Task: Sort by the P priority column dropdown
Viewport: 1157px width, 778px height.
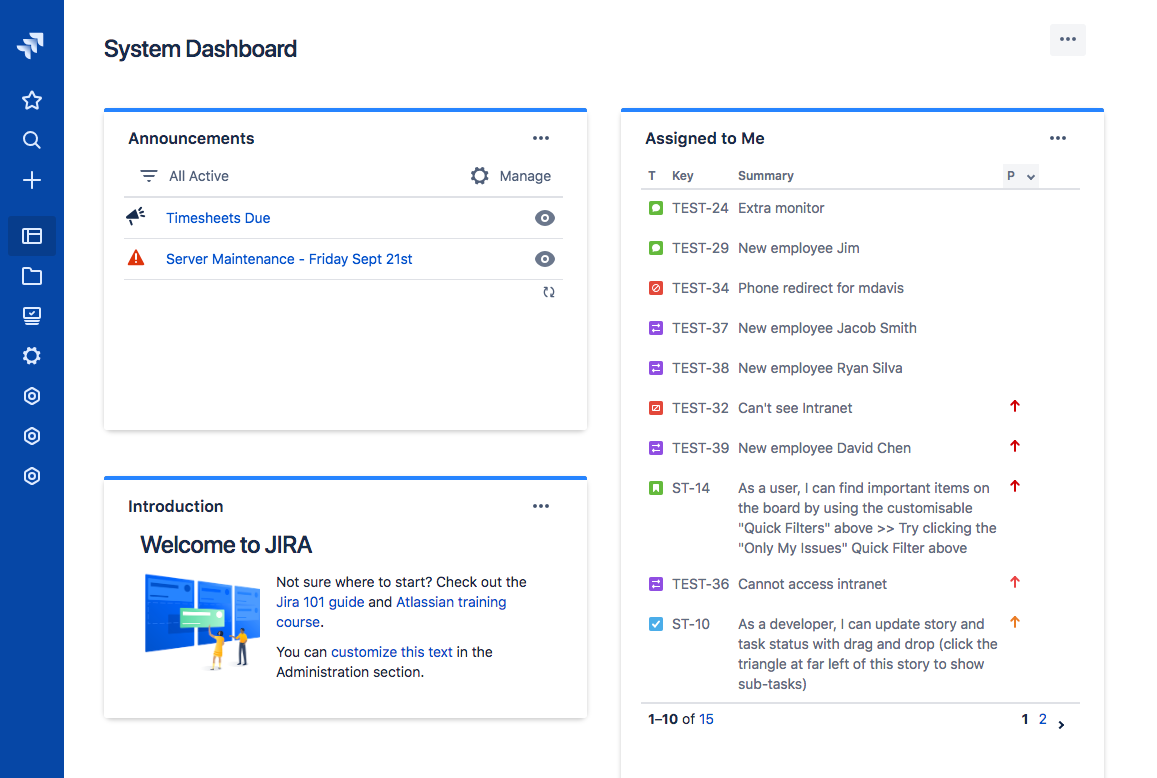Action: (1021, 176)
